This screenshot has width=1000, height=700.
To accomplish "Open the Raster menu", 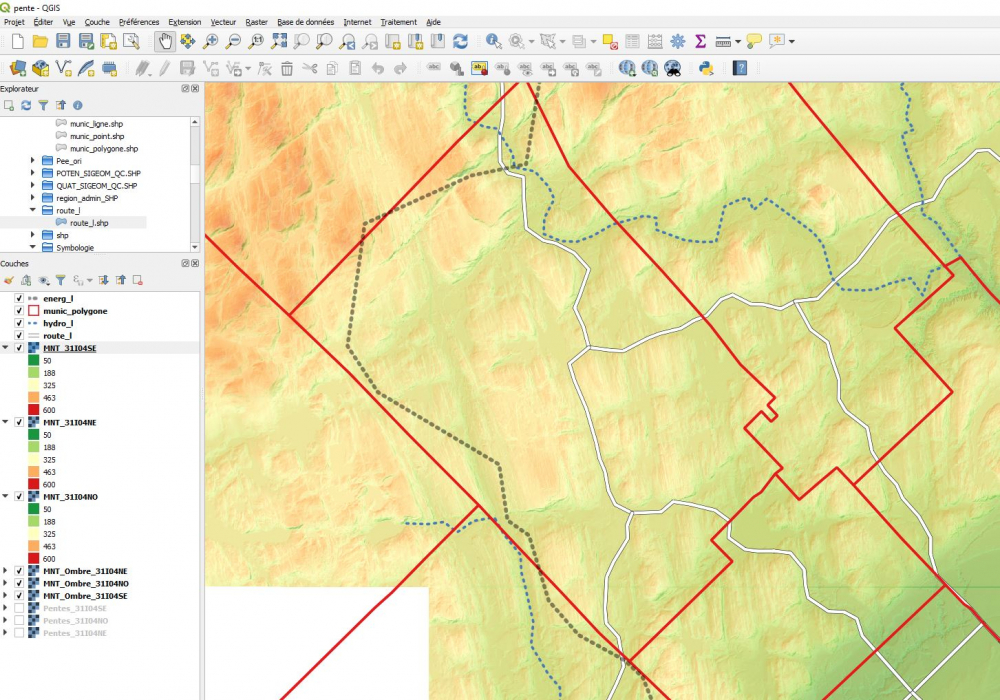I will [256, 22].
